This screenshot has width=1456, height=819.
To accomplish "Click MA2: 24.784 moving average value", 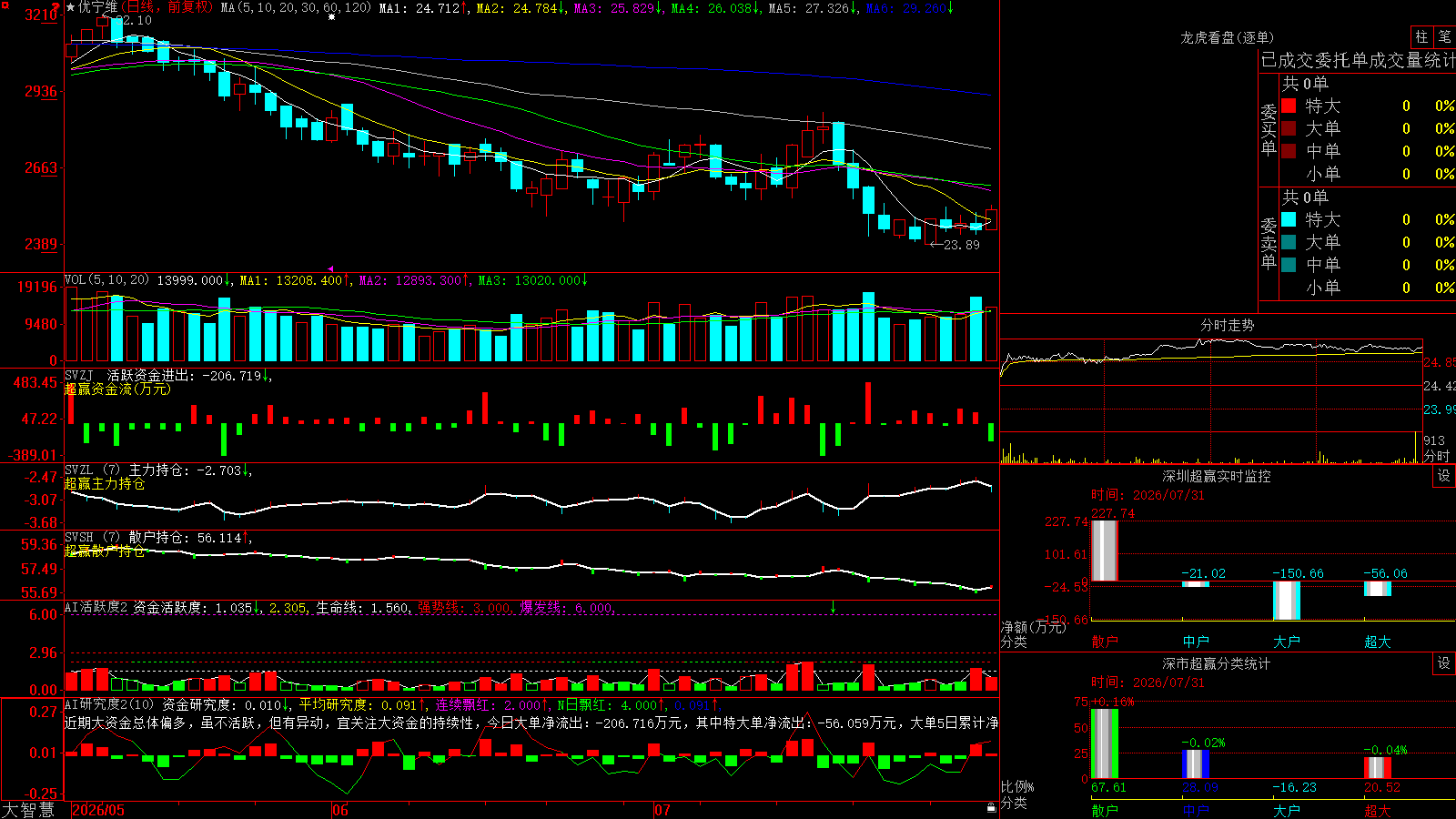I will tap(521, 7).
